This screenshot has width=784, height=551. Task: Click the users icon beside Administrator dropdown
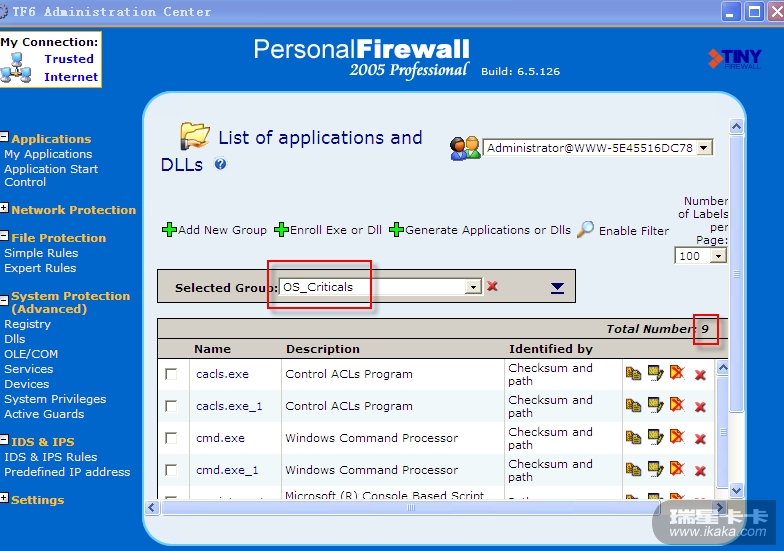pyautogui.click(x=465, y=148)
